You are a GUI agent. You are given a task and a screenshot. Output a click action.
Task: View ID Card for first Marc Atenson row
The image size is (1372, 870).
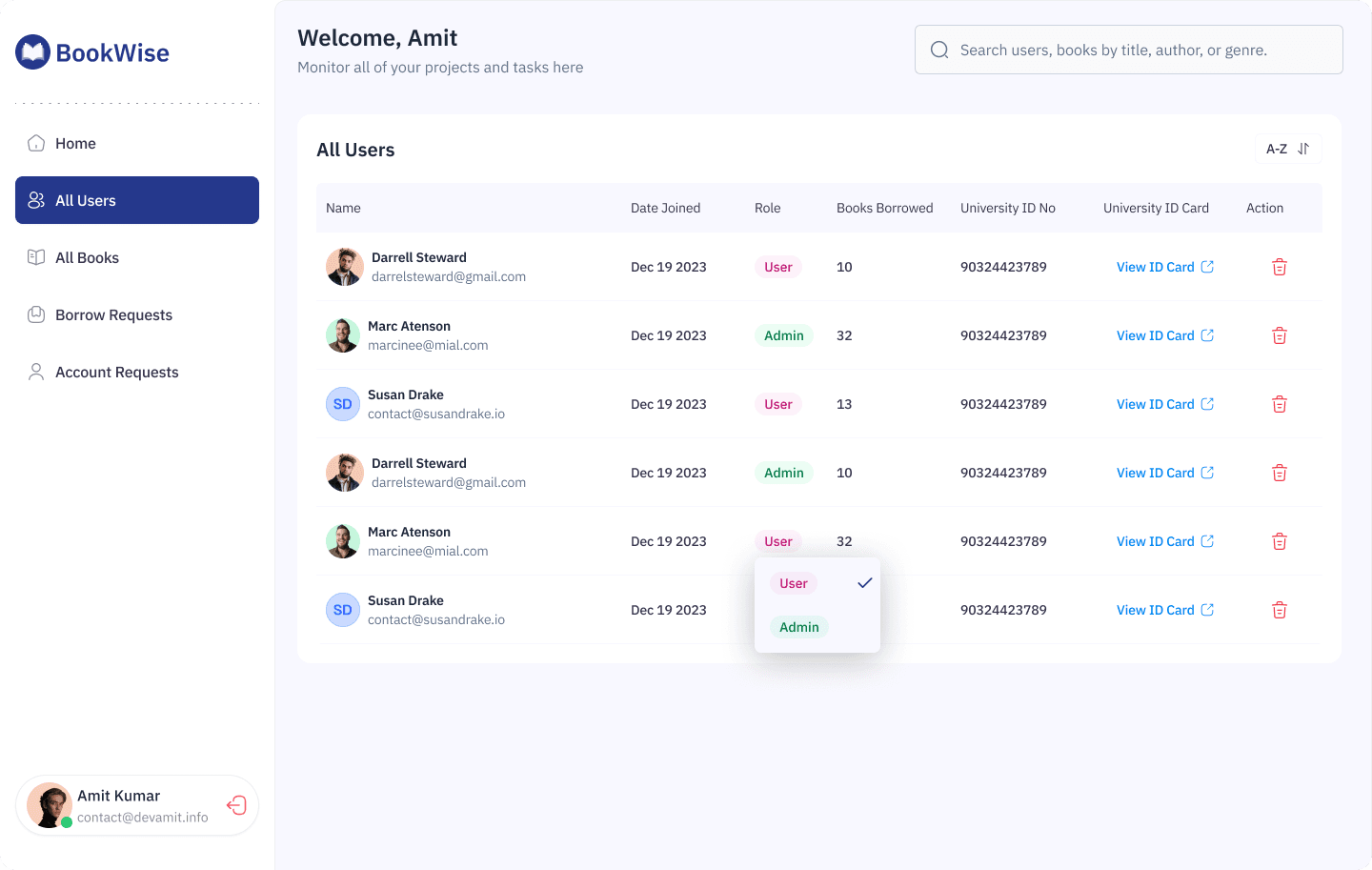coord(1164,335)
